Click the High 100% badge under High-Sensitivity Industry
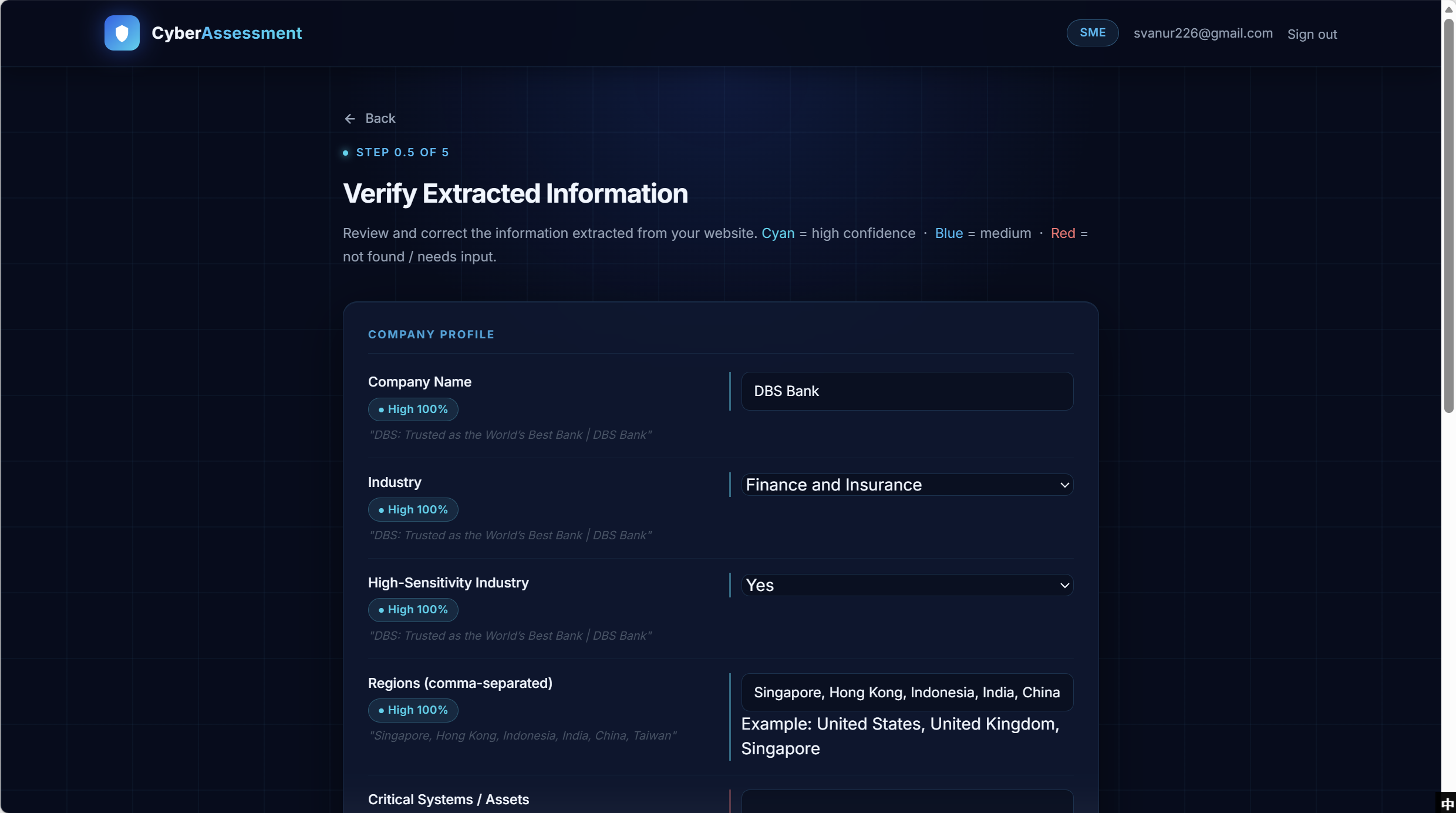This screenshot has width=1456, height=813. pos(413,610)
